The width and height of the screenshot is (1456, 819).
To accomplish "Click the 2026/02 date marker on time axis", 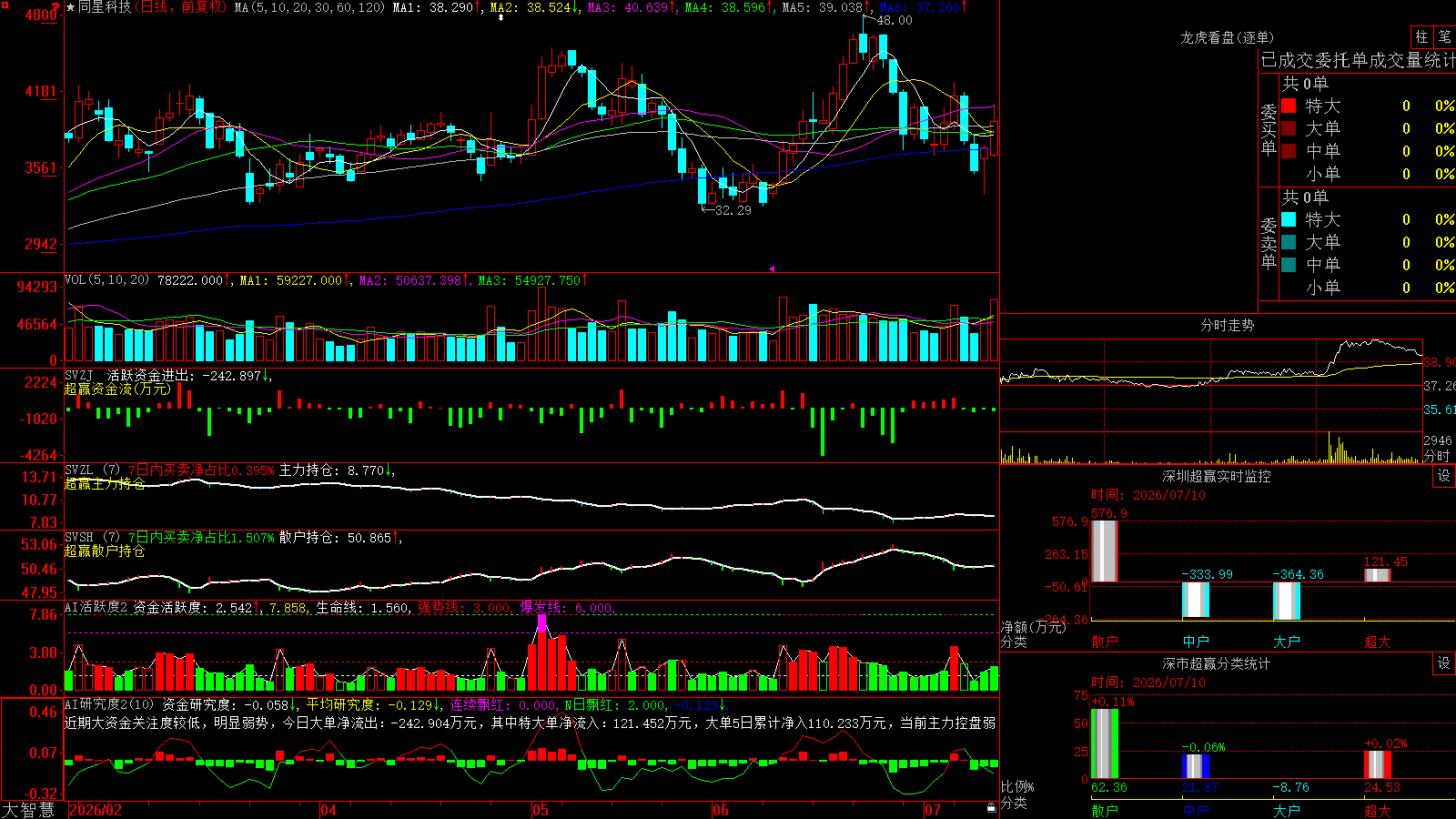I will (x=96, y=810).
